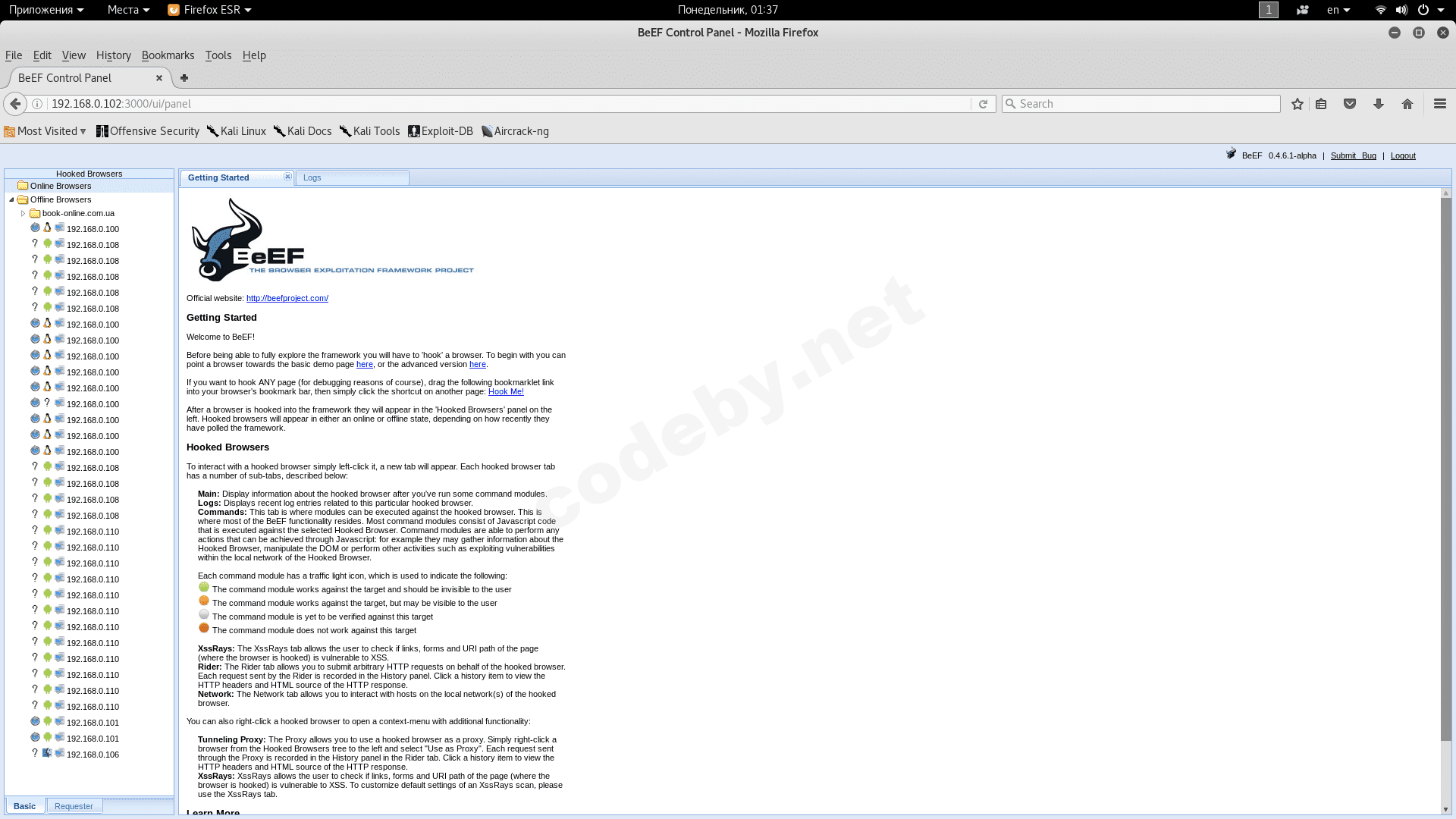Click the Hook Me! bookmarklet link

(x=506, y=391)
